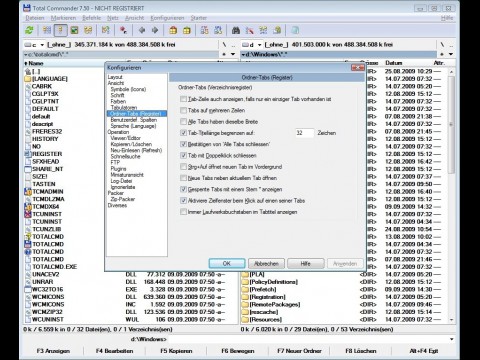Select 'Symbole (Icons)' configuration page
This screenshot has width=480, height=360.
128,89
